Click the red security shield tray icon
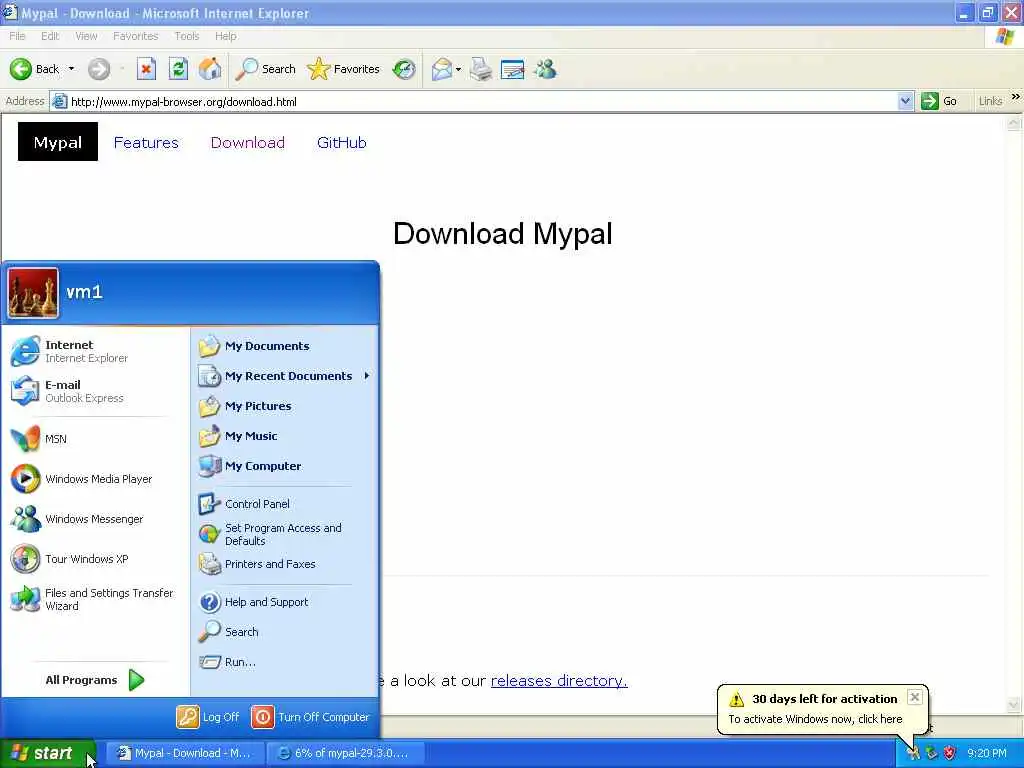The image size is (1024, 768). [x=950, y=753]
